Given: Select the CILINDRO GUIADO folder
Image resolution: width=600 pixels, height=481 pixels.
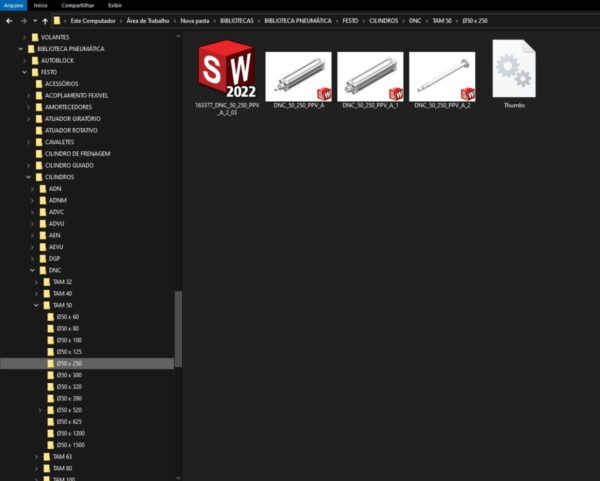Looking at the screenshot, I should coord(65,165).
